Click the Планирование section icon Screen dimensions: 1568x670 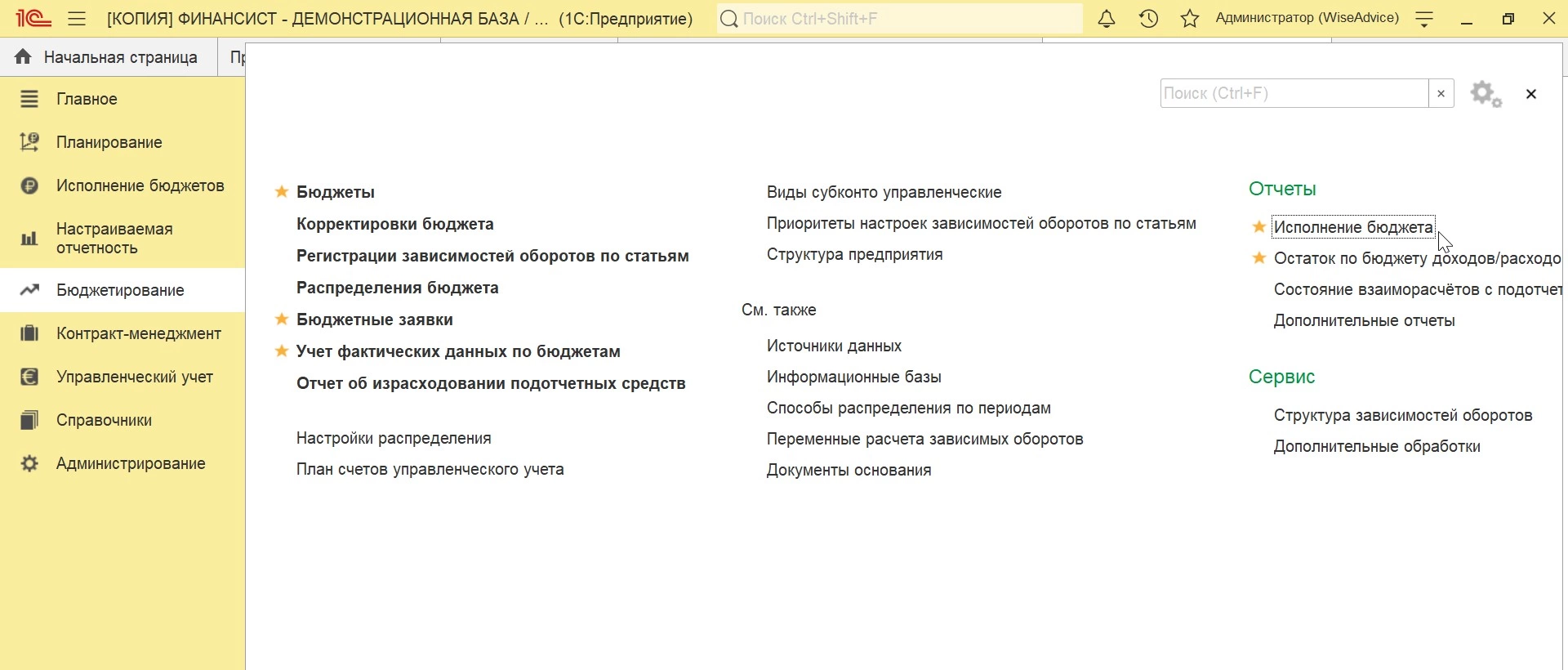tap(29, 142)
